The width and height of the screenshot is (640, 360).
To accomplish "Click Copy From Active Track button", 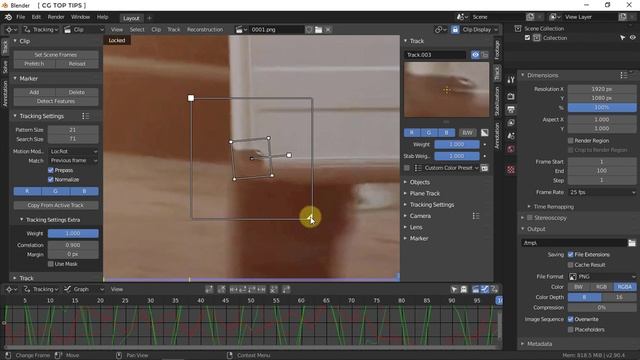I will click(x=56, y=205).
